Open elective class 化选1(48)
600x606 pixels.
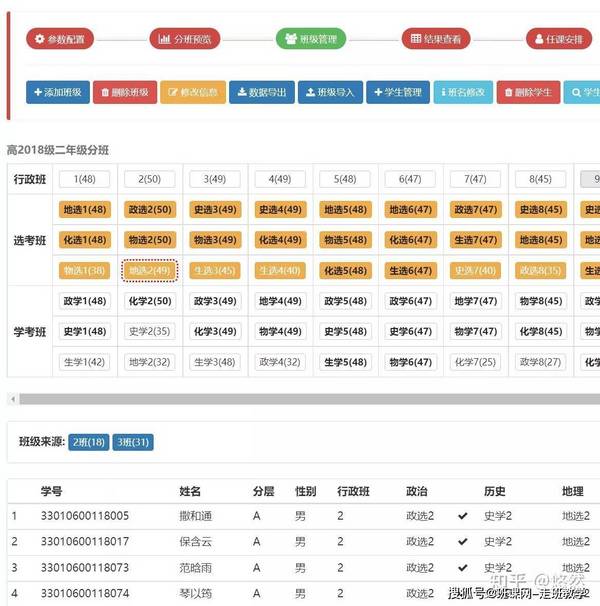[85, 240]
